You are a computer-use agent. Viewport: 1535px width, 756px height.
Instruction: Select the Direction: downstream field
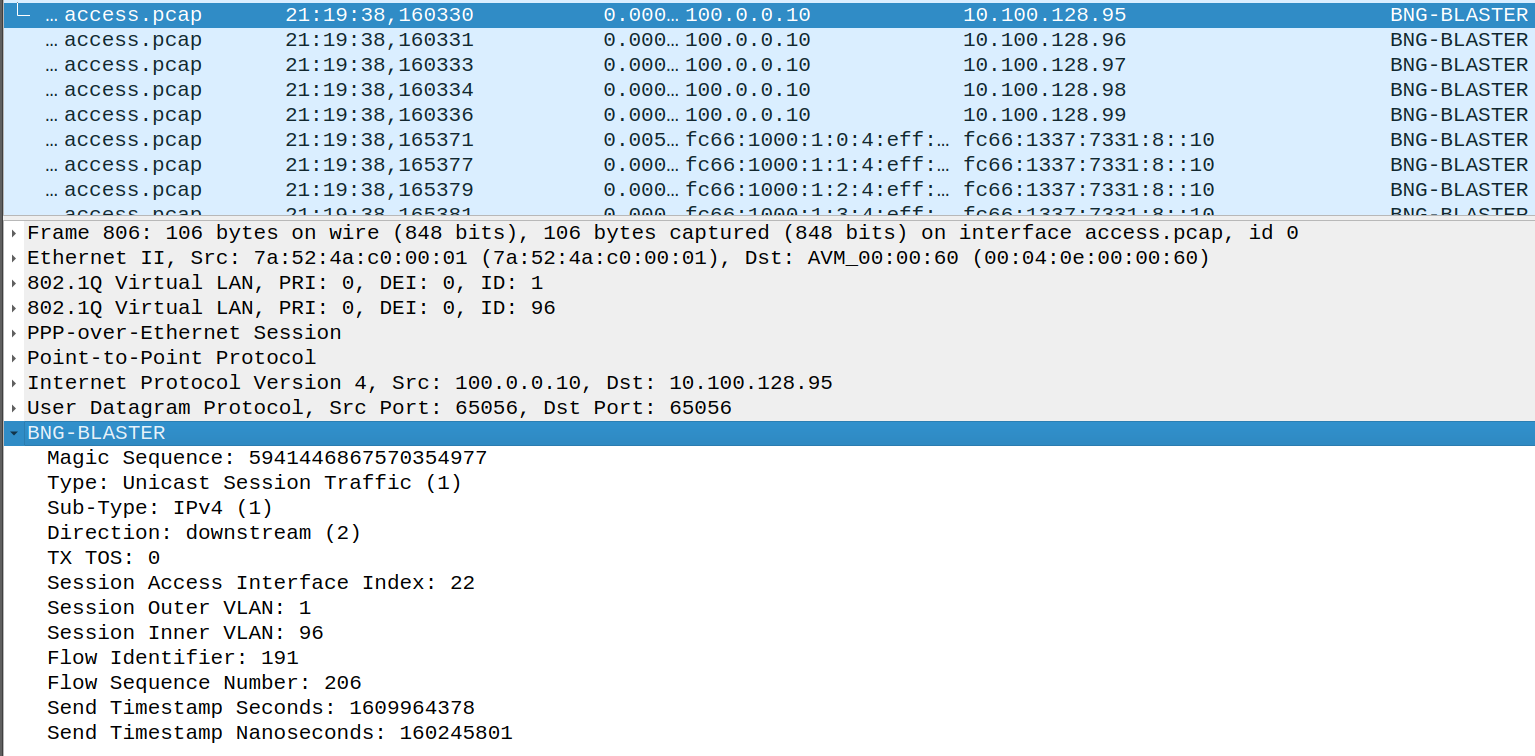click(206, 532)
